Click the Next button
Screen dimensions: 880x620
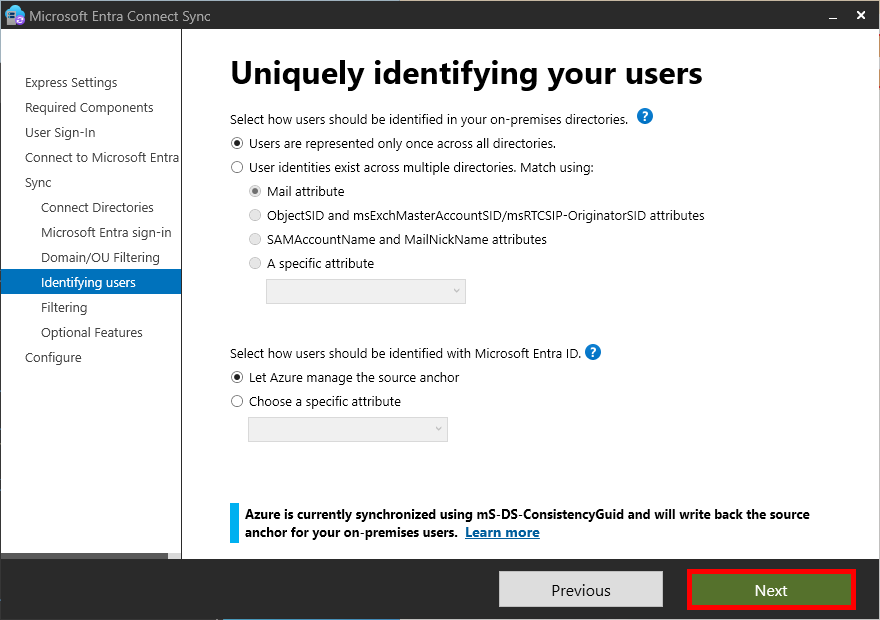pyautogui.click(x=770, y=589)
